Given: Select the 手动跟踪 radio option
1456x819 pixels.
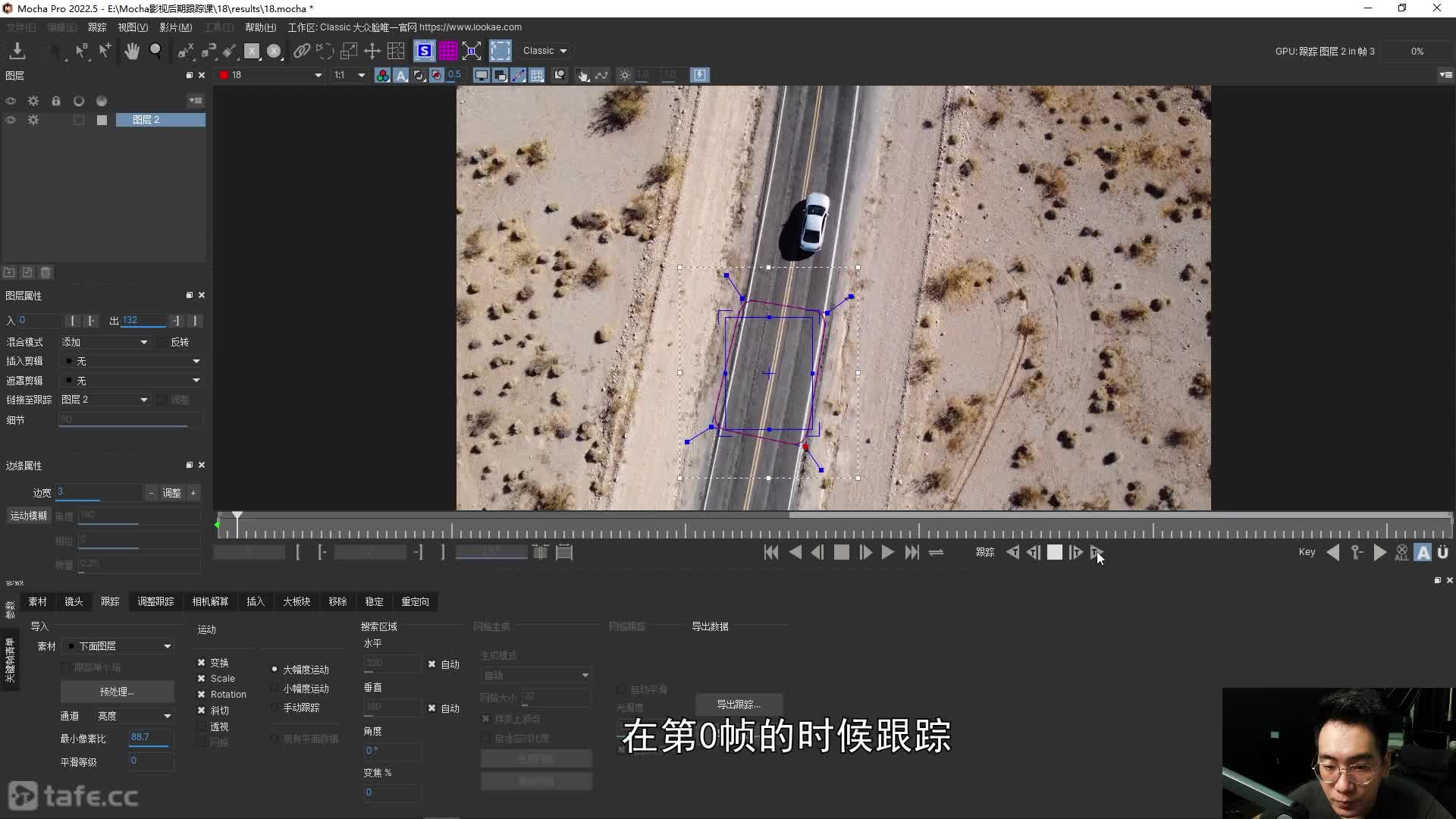Looking at the screenshot, I should click(x=275, y=708).
